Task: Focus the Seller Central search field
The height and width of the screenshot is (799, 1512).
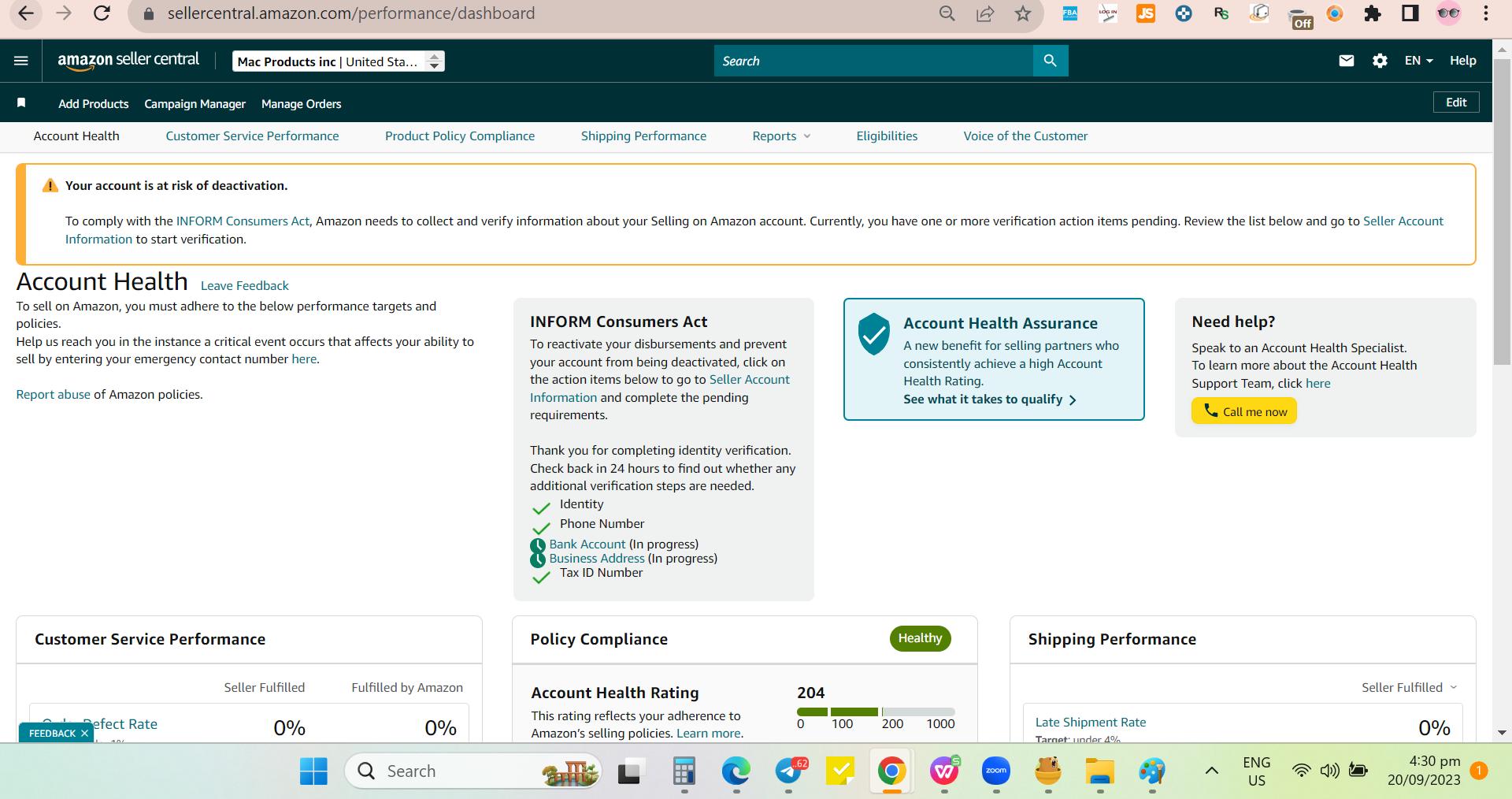Action: [873, 61]
